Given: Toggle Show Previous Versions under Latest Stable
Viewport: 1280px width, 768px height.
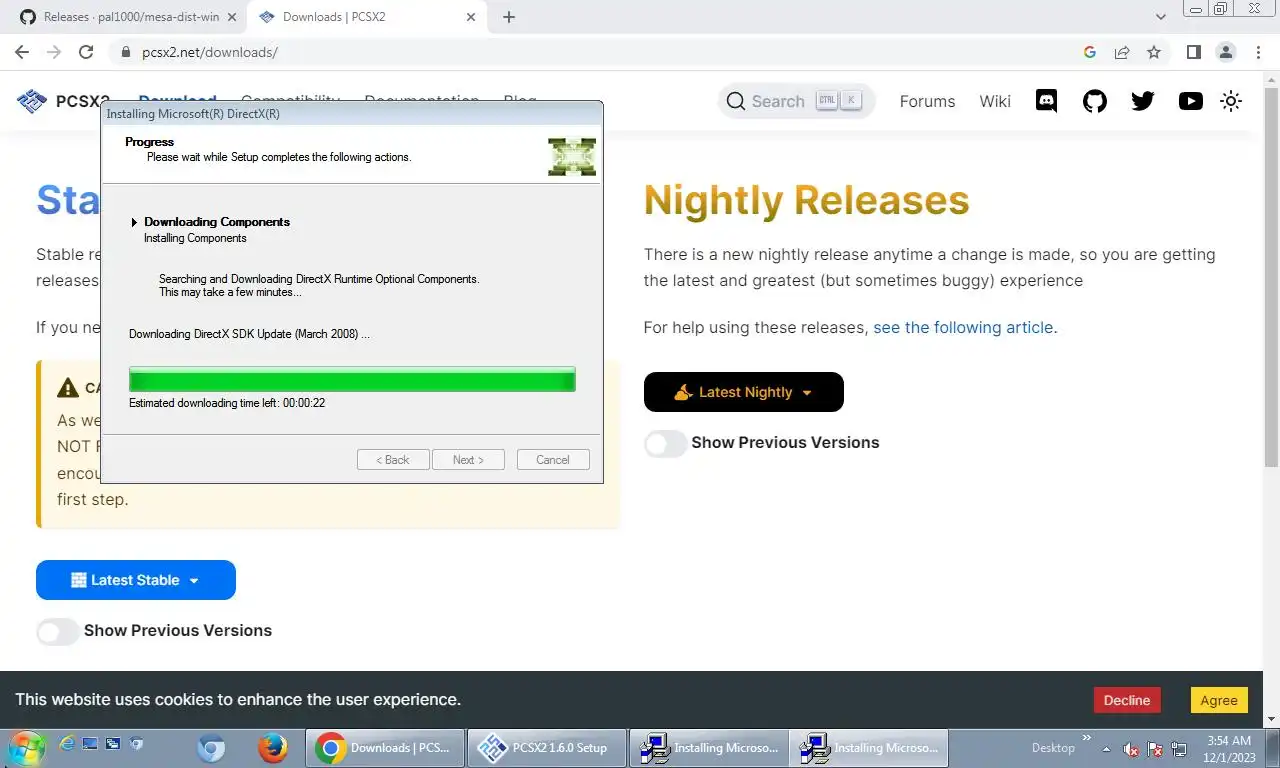Looking at the screenshot, I should (57, 631).
